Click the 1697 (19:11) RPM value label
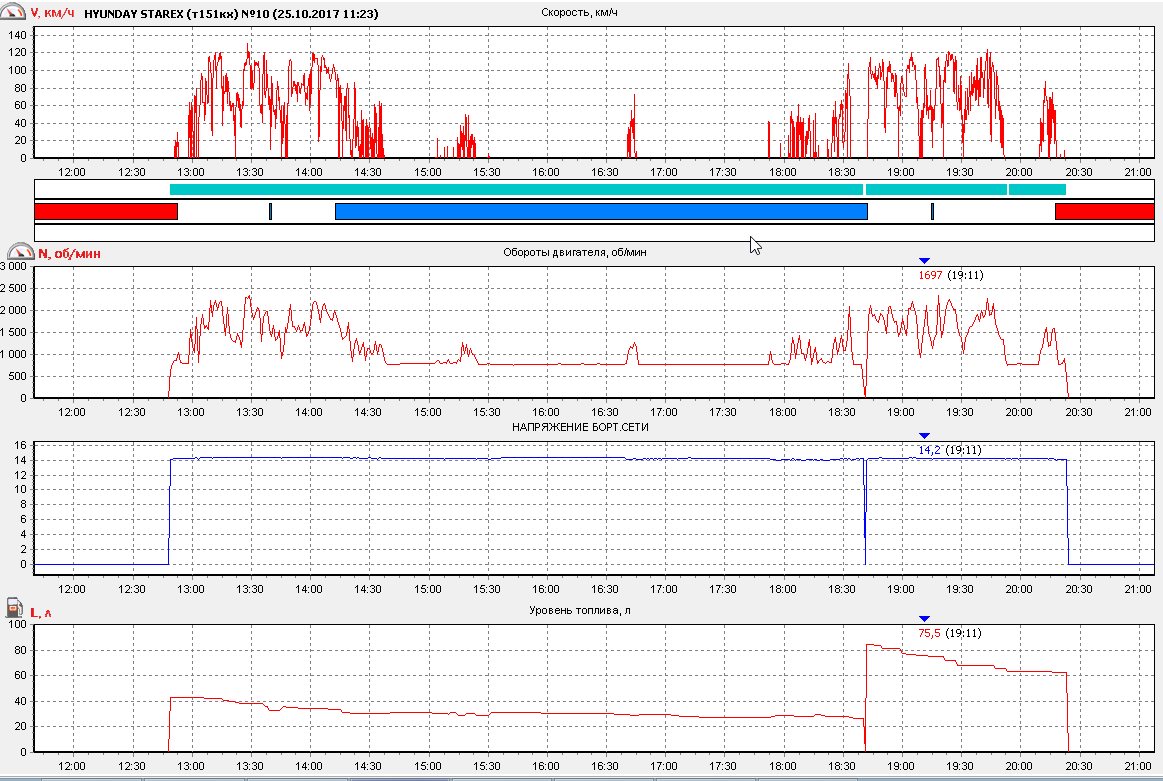Screen dimensions: 1163x781 (x=949, y=274)
